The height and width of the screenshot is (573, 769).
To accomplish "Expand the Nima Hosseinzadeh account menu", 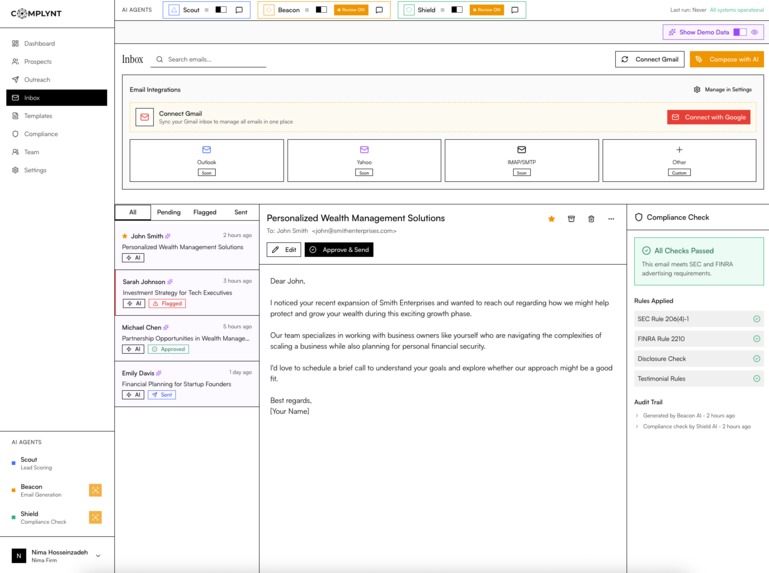I will 56,556.
